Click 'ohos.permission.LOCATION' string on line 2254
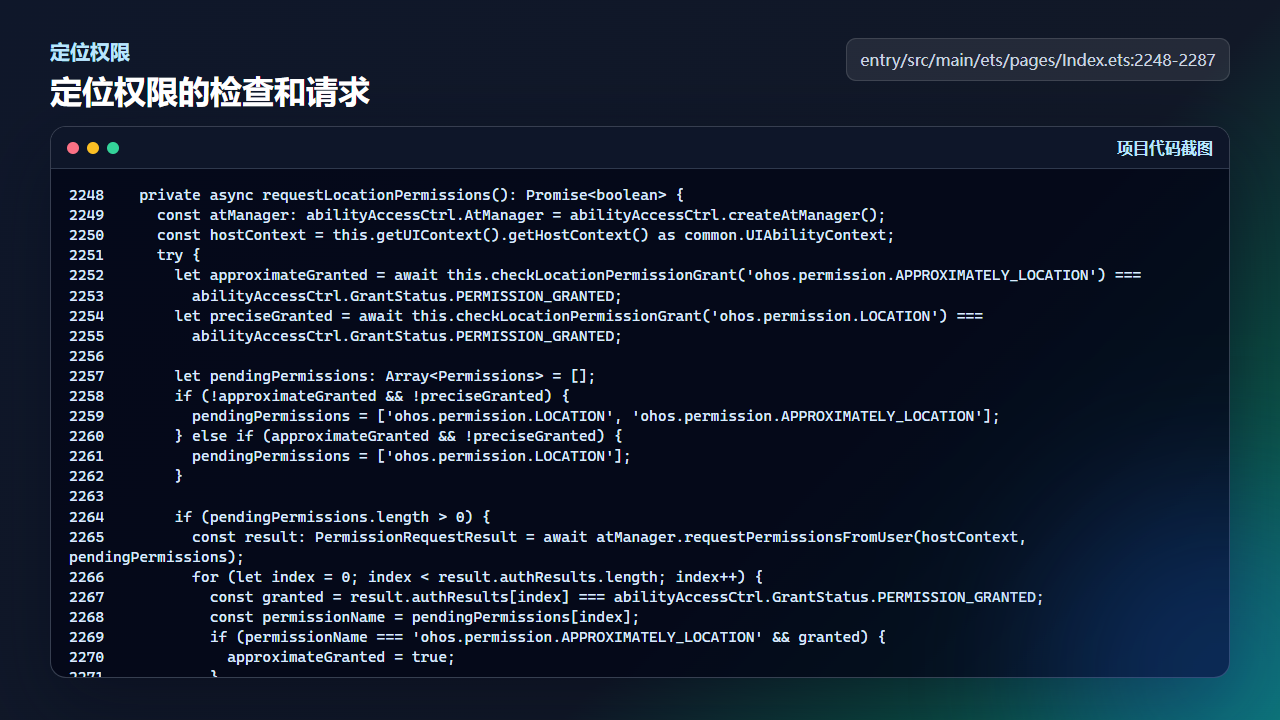This screenshot has height=720, width=1280. [829, 316]
